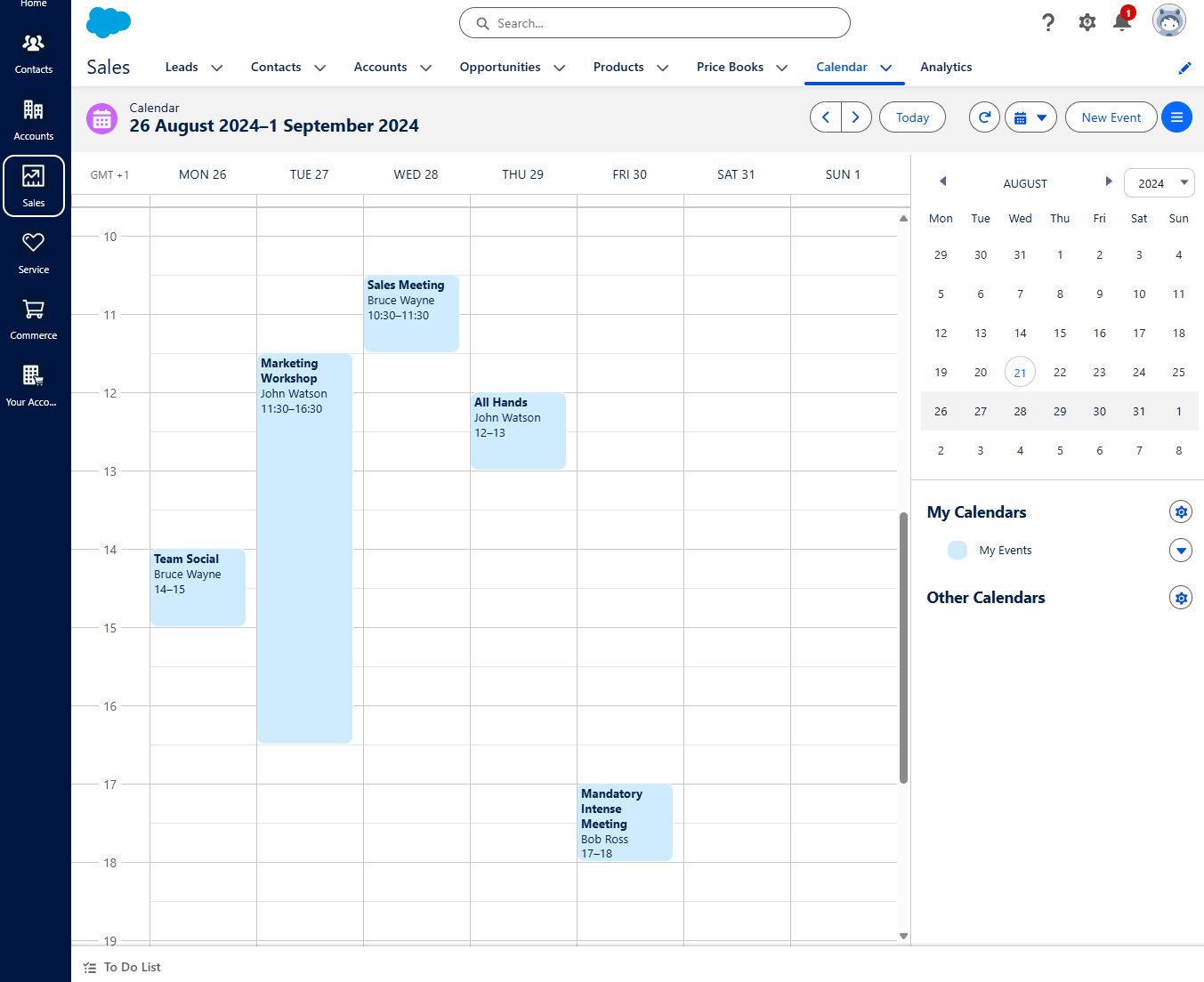Open the Price Books tab

pos(730,67)
